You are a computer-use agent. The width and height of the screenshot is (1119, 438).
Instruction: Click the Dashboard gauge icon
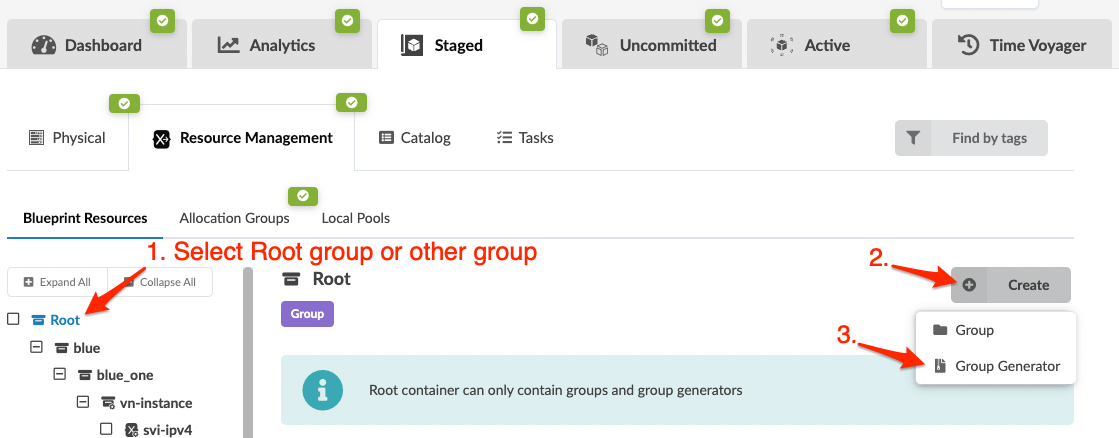pyautogui.click(x=44, y=45)
